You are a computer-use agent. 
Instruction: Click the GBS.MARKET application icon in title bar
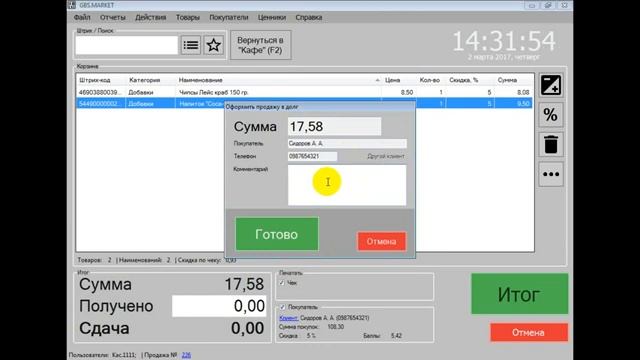click(72, 5)
